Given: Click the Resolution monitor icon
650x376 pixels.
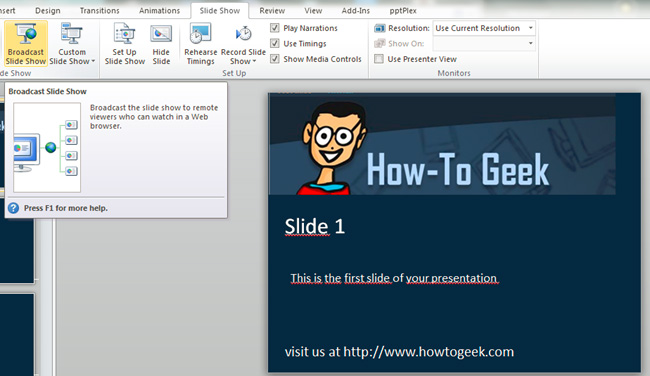Looking at the screenshot, I should (380, 28).
